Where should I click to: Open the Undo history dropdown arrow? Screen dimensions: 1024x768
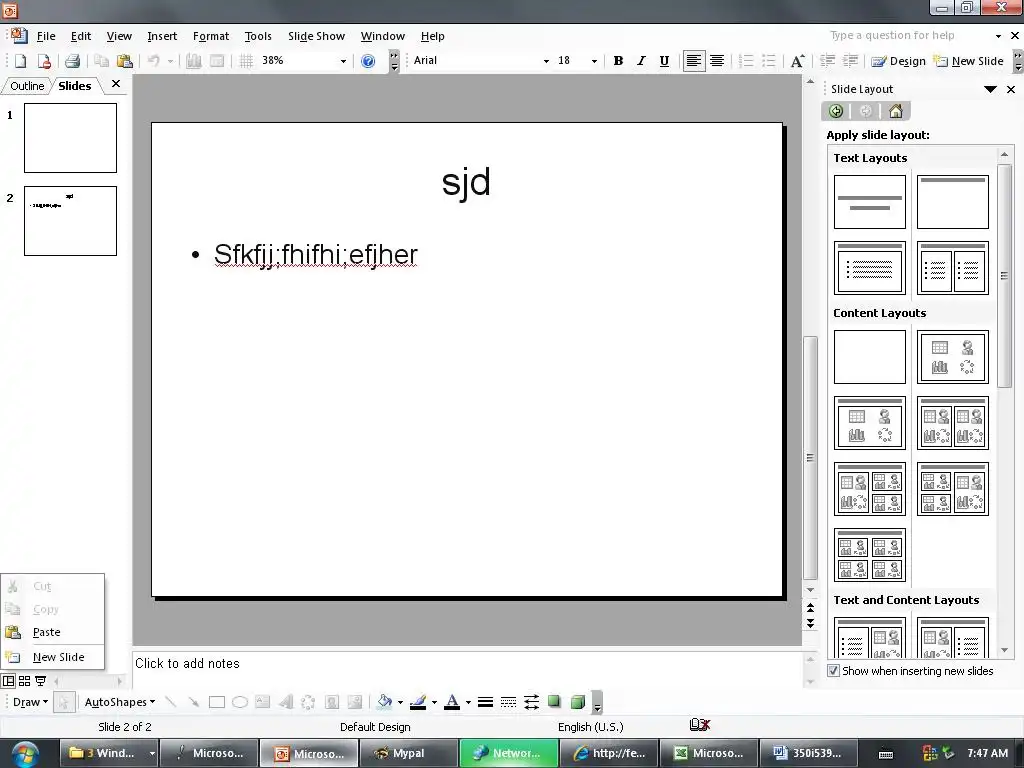pos(170,61)
